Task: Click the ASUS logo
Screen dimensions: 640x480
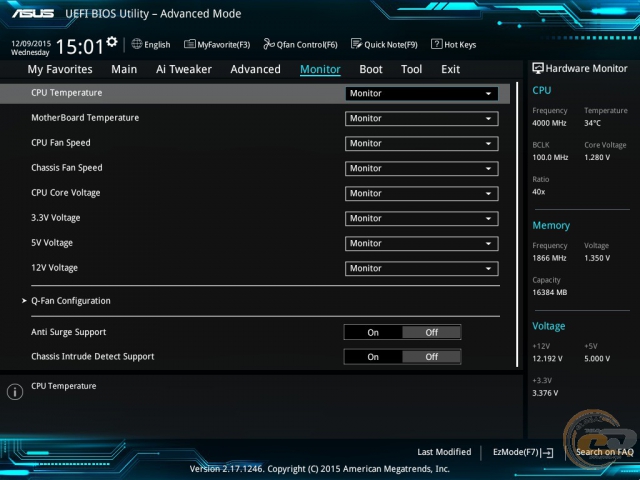Action: tap(33, 13)
